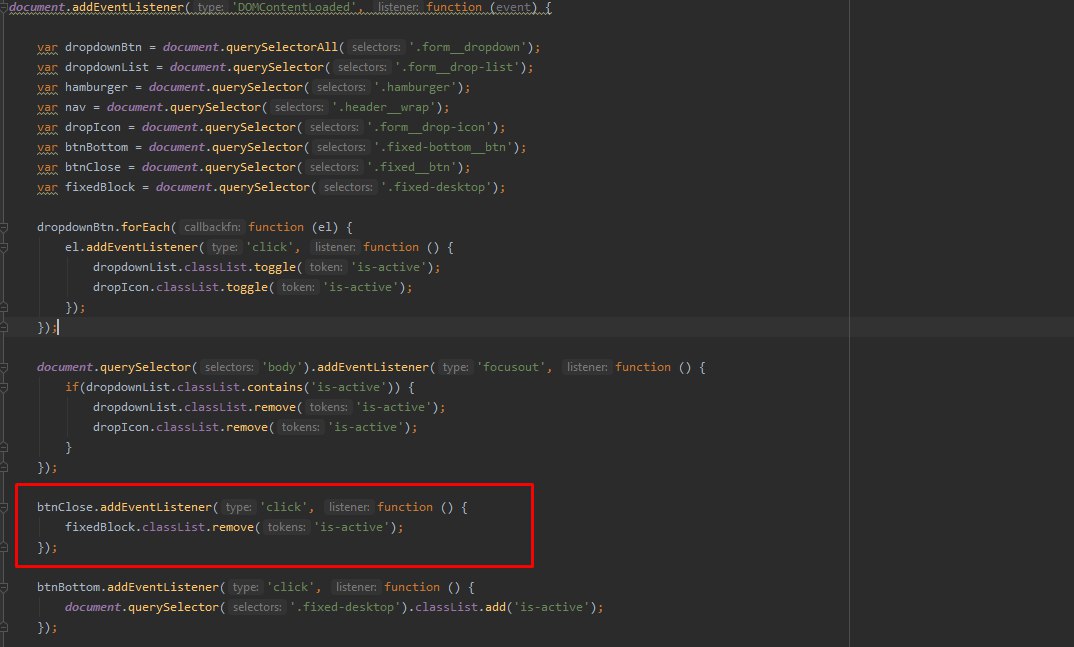
Task: Click 'remove' on dropIcon.classList line
Action: (247, 427)
